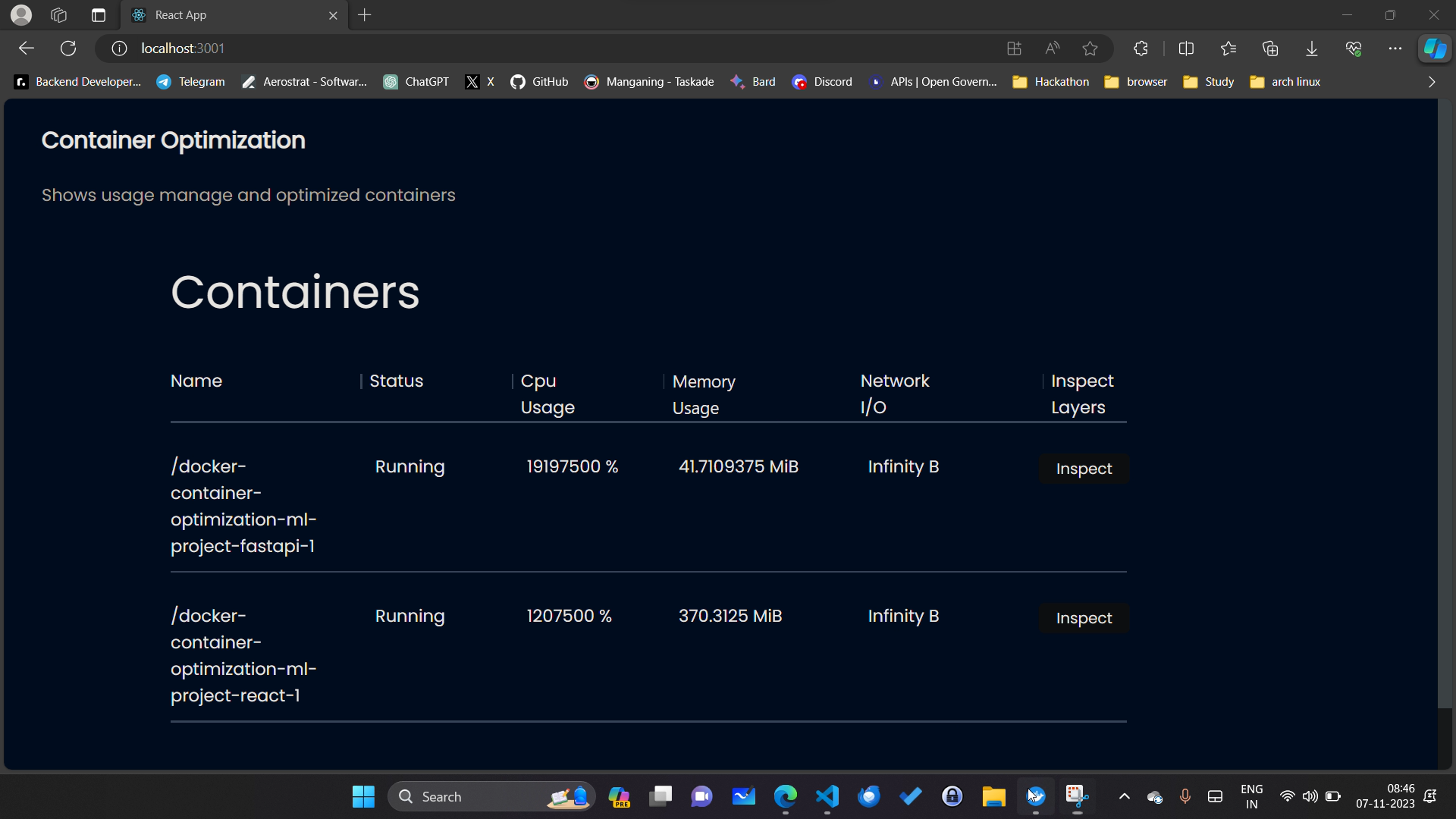This screenshot has height=819, width=1456.
Task: Add this page to favorites with the star icon
Action: click(x=1090, y=49)
